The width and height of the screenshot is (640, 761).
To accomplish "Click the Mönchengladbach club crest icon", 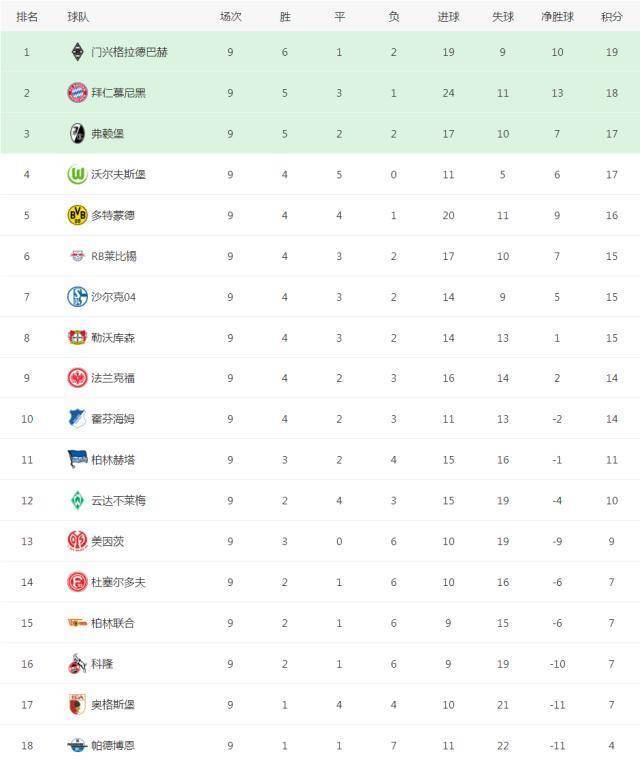I will click(77, 51).
